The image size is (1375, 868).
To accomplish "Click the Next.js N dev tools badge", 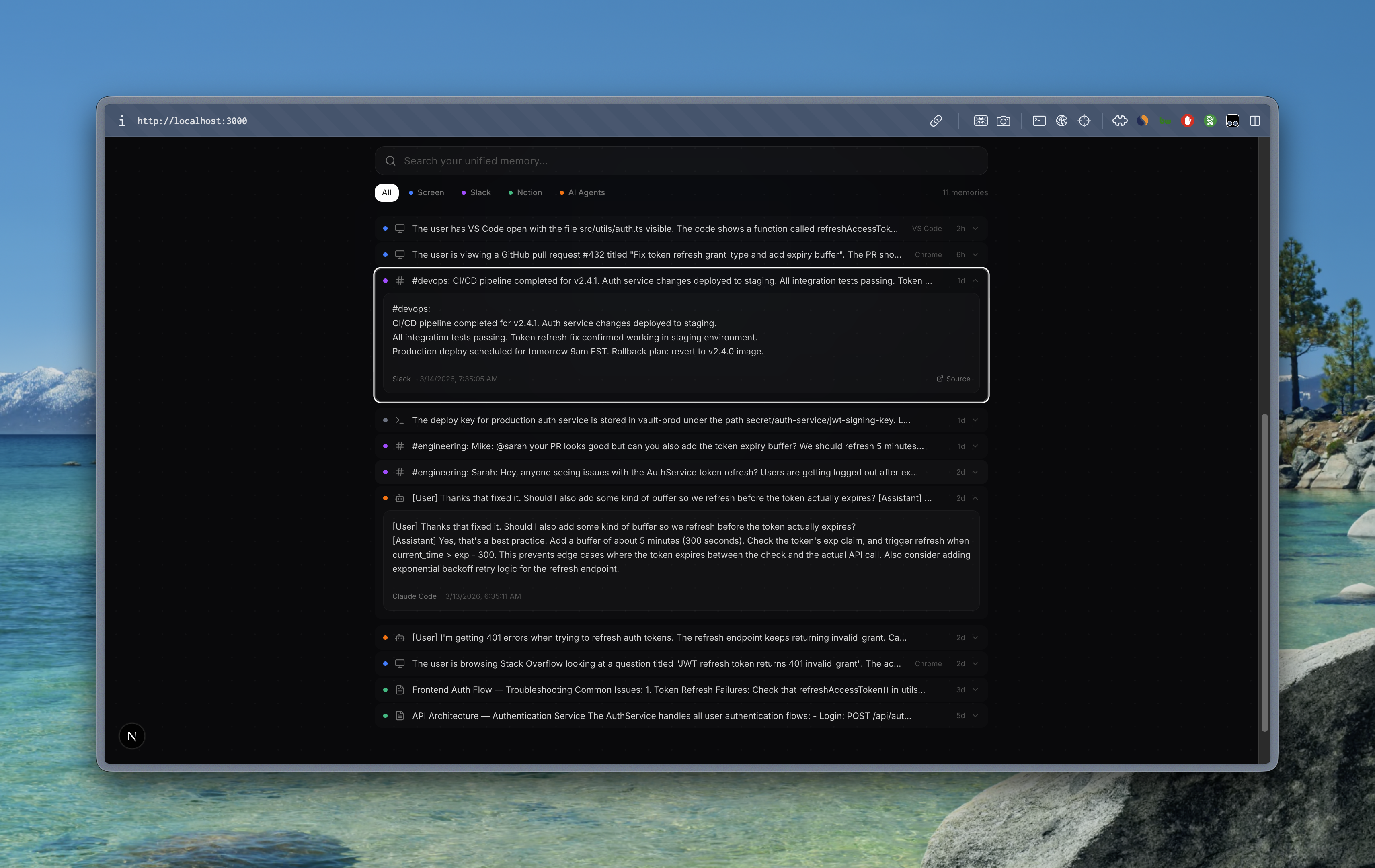I will point(132,736).
